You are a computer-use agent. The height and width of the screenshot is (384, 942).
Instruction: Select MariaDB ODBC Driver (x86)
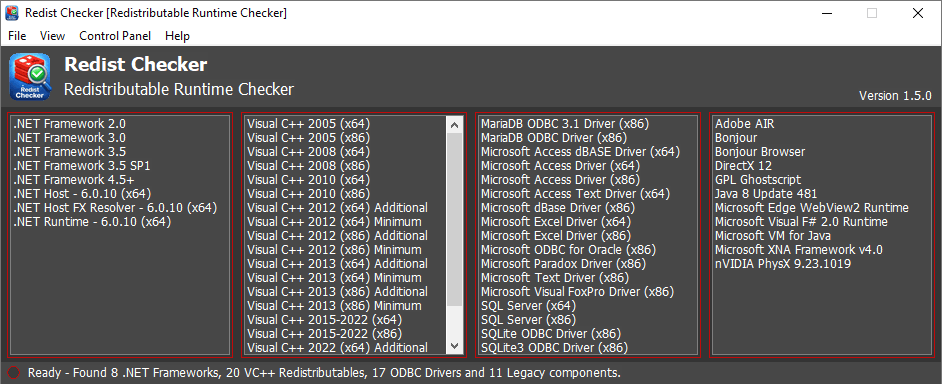point(555,138)
